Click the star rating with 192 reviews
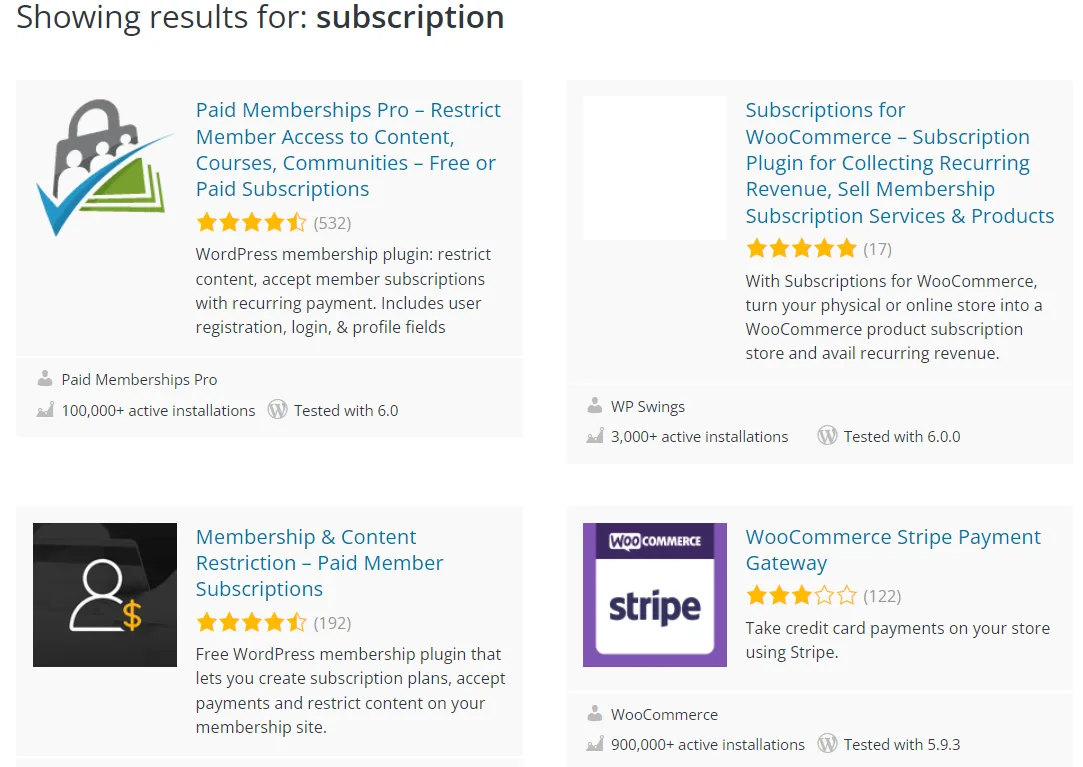Screen dimensions: 1083x767 251,623
